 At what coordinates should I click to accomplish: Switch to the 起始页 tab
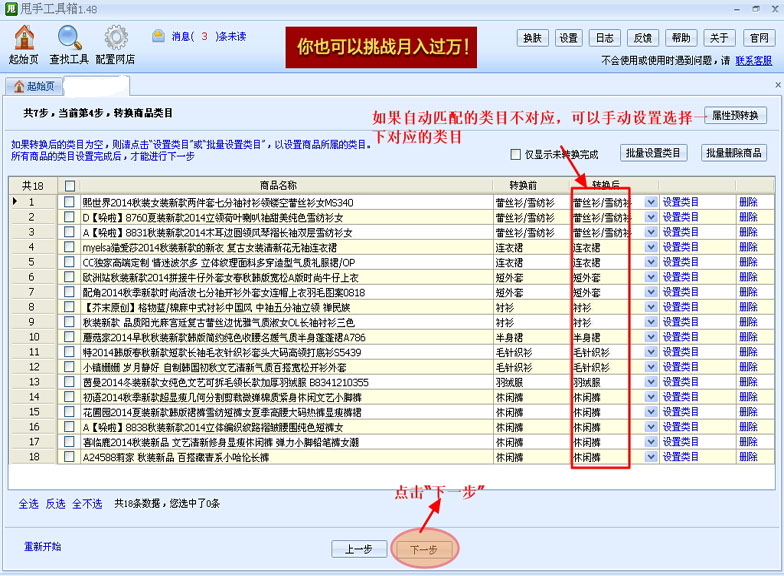point(34,86)
